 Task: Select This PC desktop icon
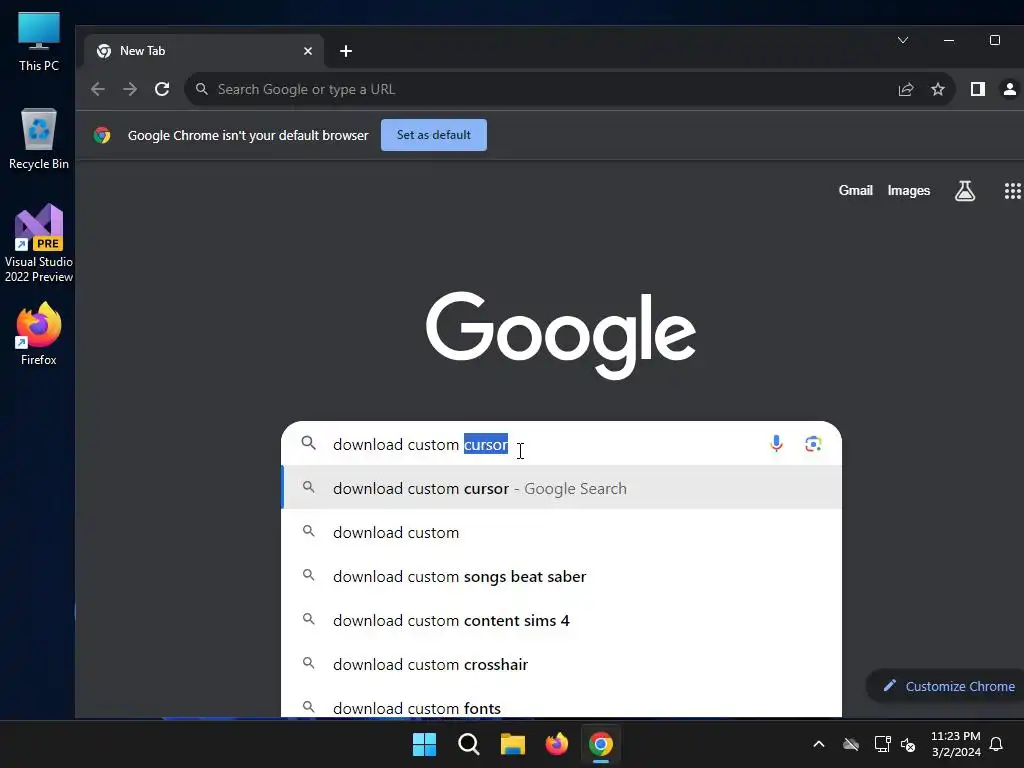point(39,41)
